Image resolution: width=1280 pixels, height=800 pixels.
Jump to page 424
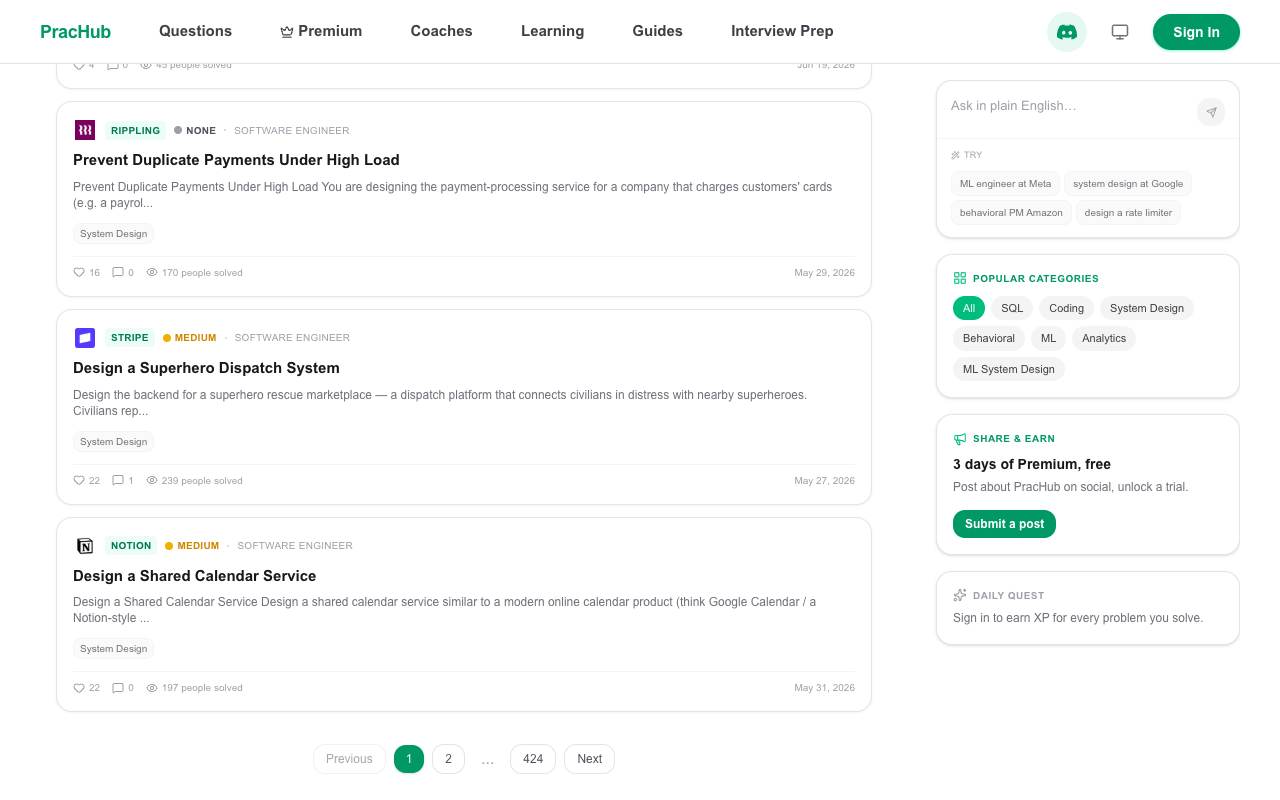[533, 759]
